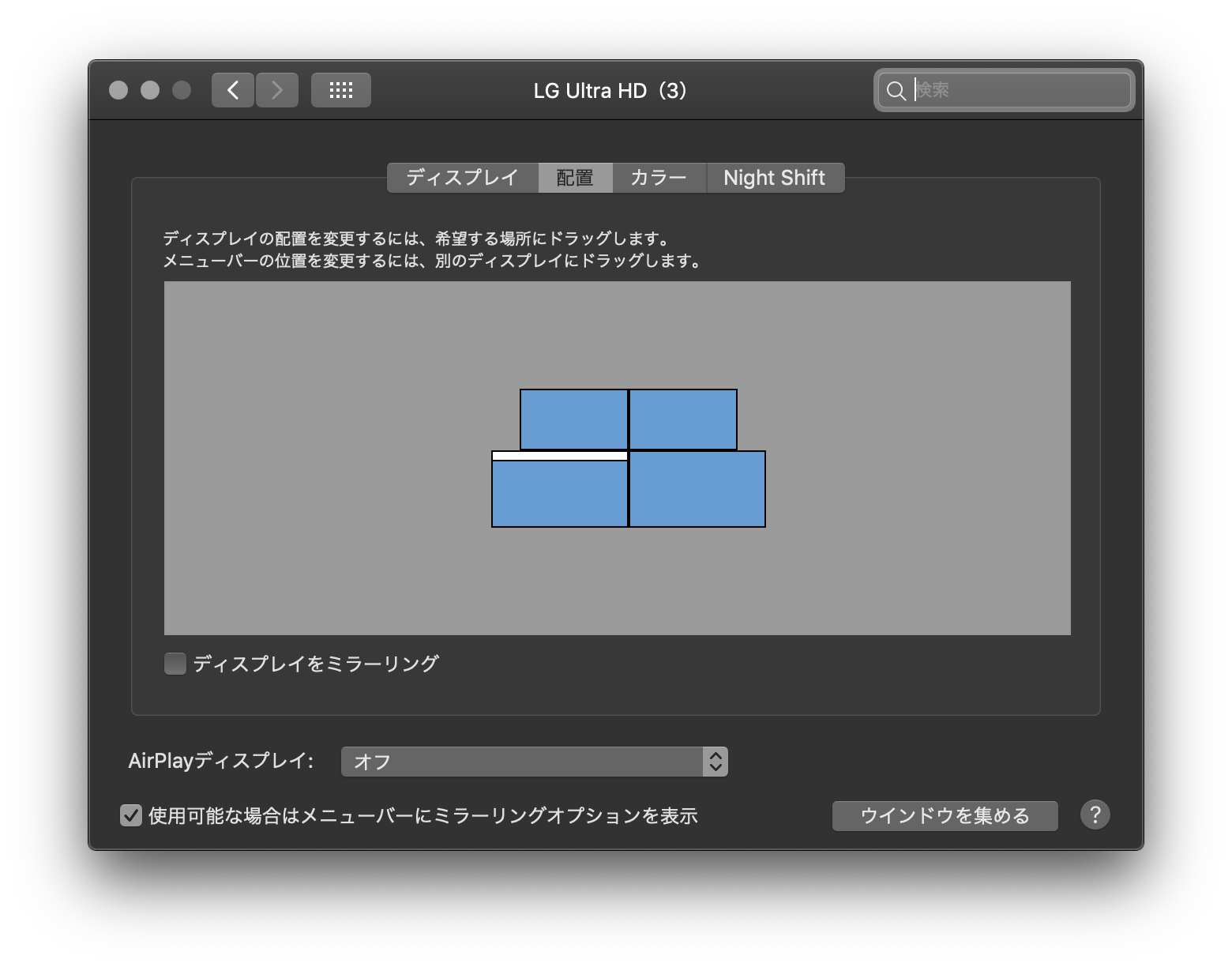Open the AirPlayディスプレイ dropdown
Viewport: 1232px width, 967px height.
click(534, 761)
